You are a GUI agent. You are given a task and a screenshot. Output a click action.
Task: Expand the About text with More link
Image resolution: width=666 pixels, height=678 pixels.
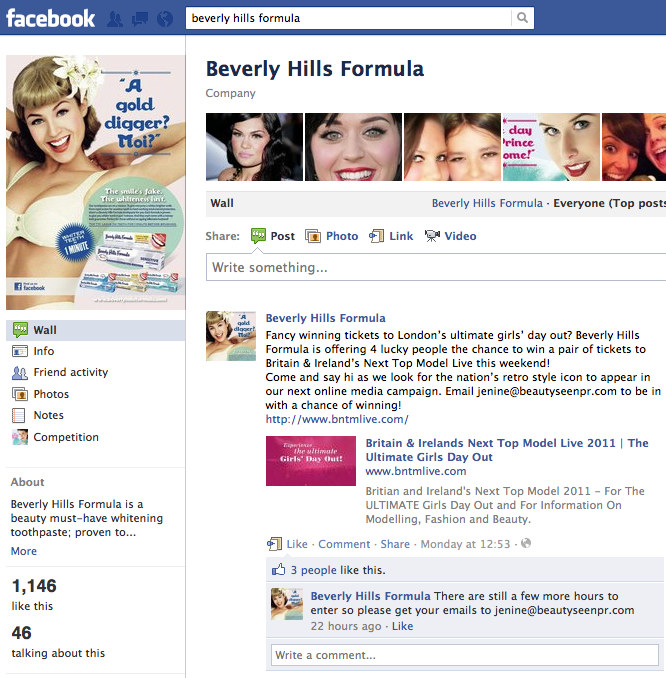point(24,551)
